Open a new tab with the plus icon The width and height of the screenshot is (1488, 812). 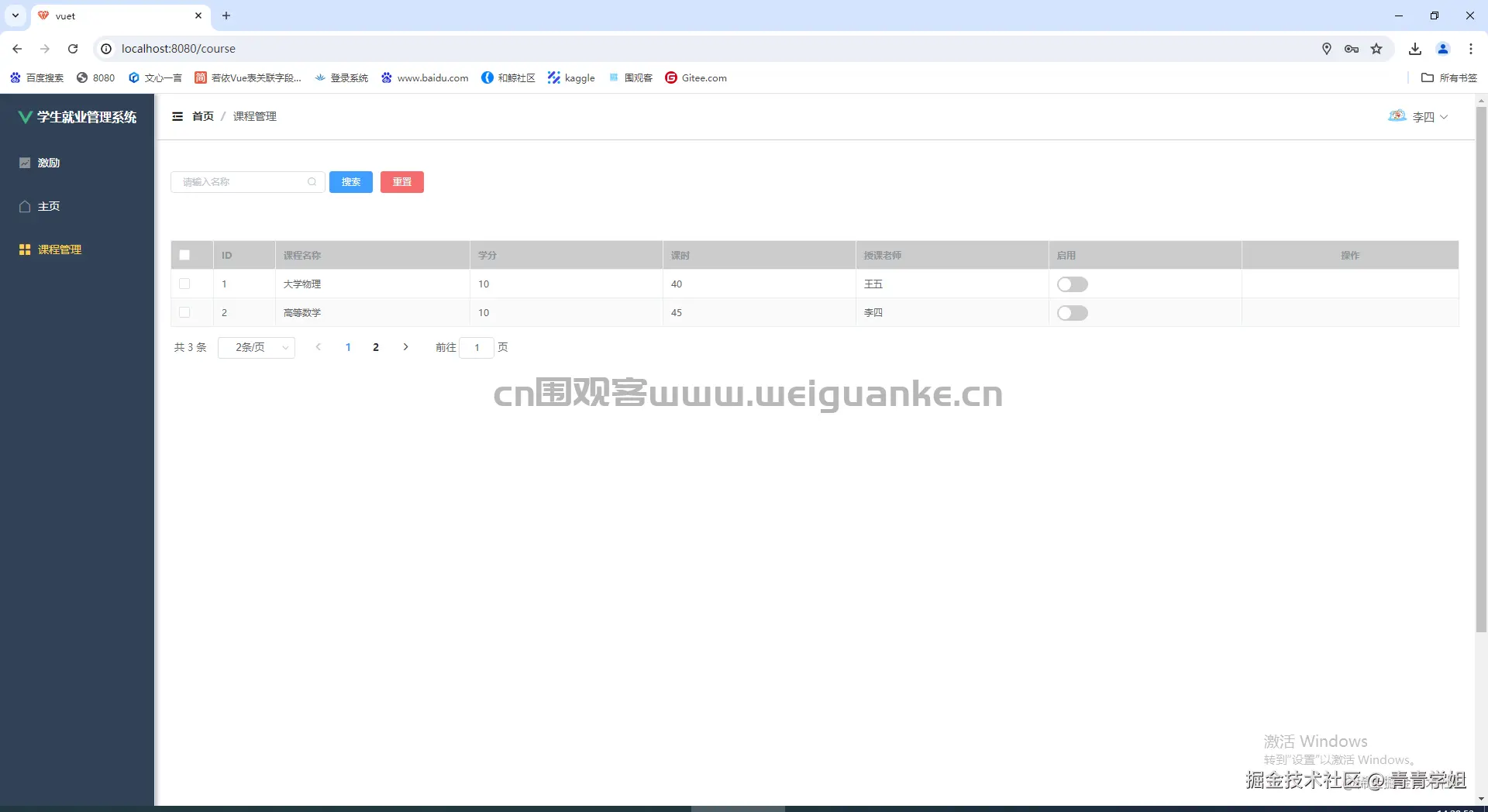point(226,15)
